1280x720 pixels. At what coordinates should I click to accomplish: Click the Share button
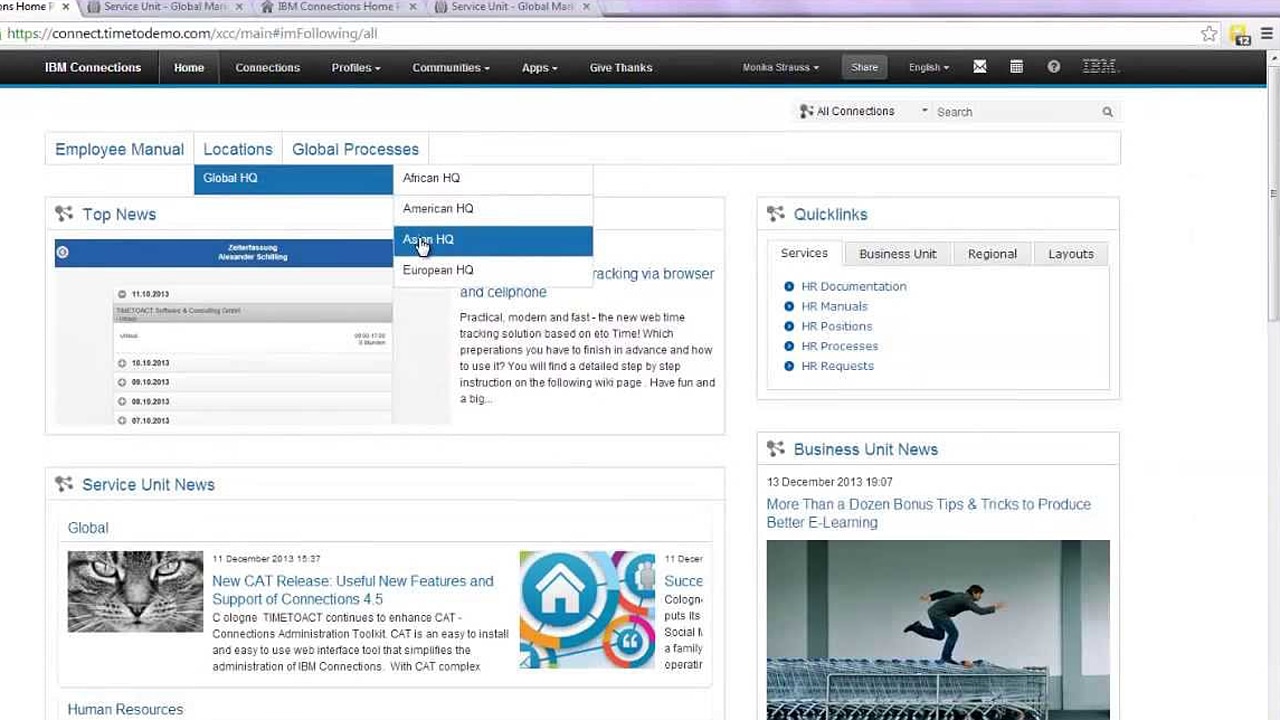pyautogui.click(x=864, y=68)
